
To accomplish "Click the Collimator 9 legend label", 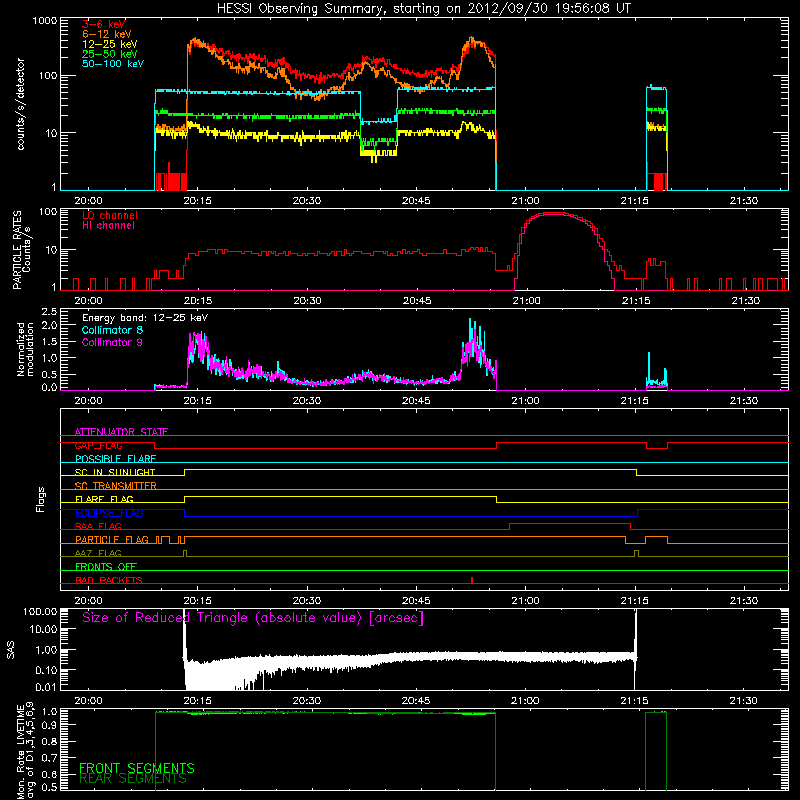I will pos(112,342).
